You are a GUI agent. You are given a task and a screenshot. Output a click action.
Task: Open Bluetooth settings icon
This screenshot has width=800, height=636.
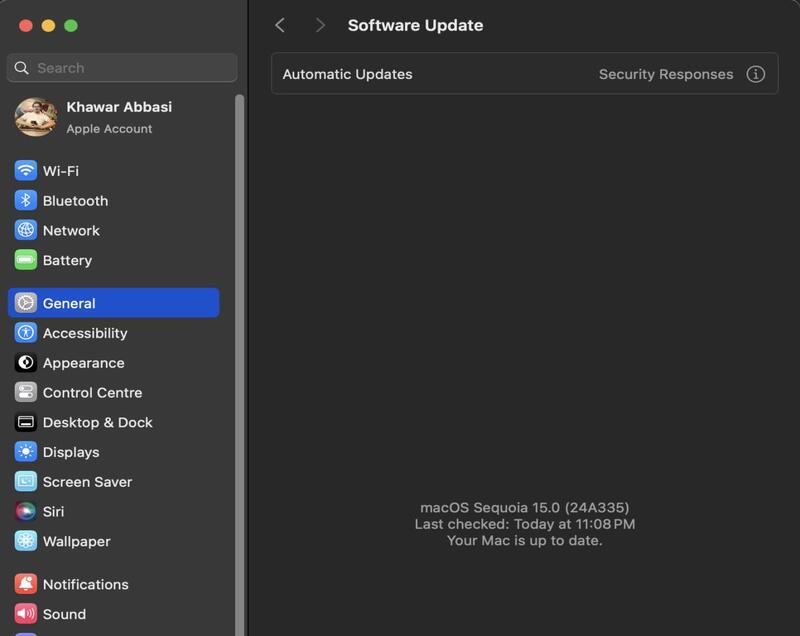26,201
